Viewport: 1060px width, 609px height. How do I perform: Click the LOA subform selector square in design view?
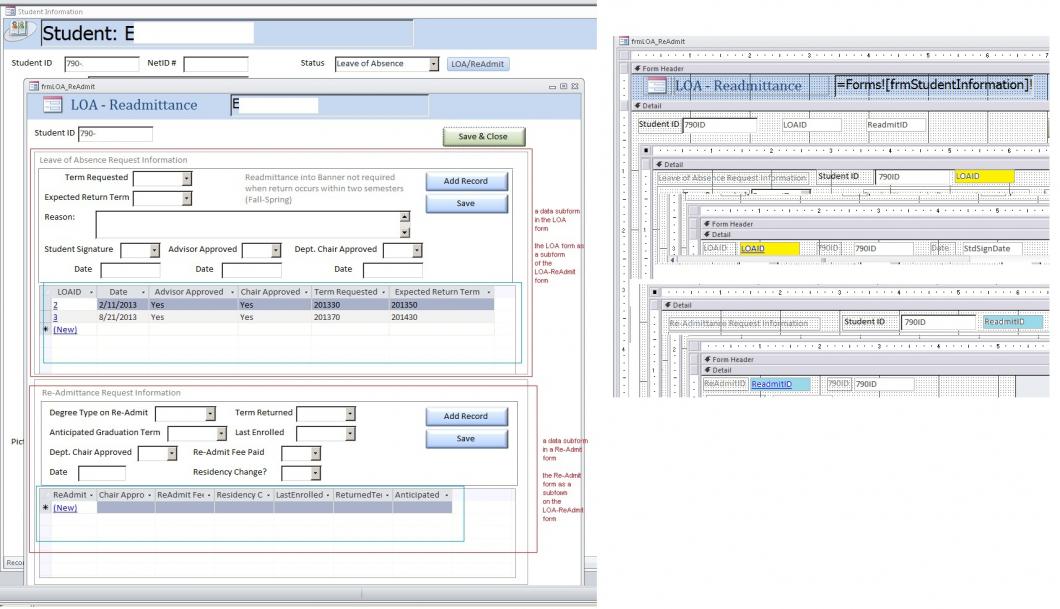[645, 149]
